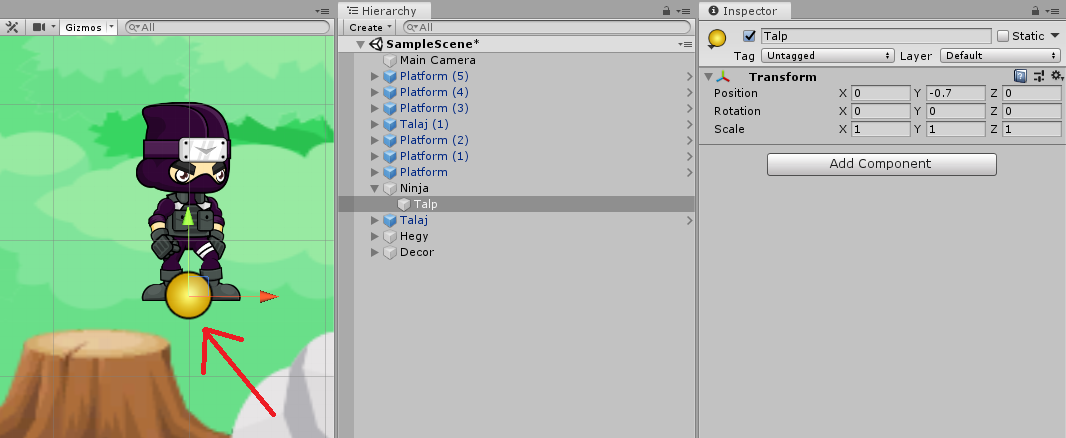This screenshot has width=1066, height=438.
Task: Click the Decor game object icon
Action: click(x=390, y=252)
